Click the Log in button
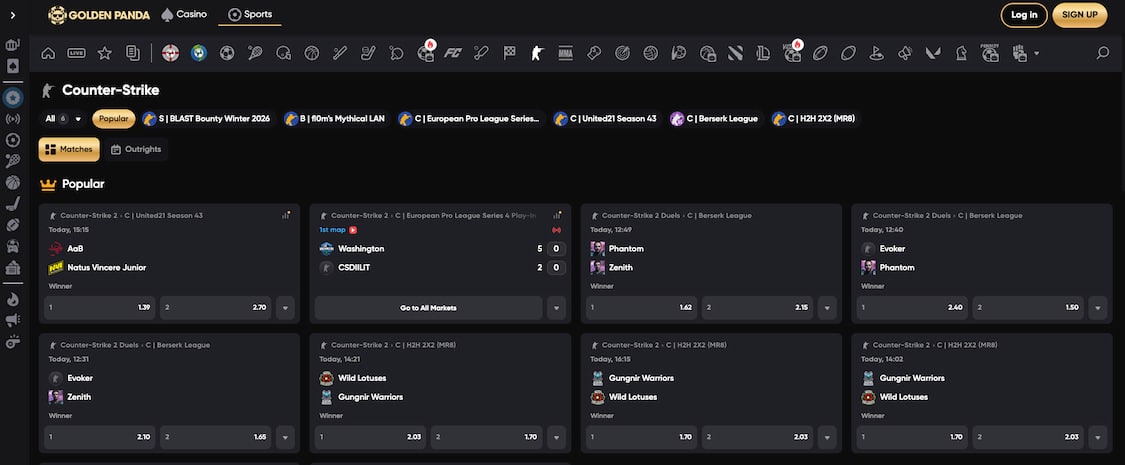Image resolution: width=1125 pixels, height=465 pixels. click(1024, 15)
